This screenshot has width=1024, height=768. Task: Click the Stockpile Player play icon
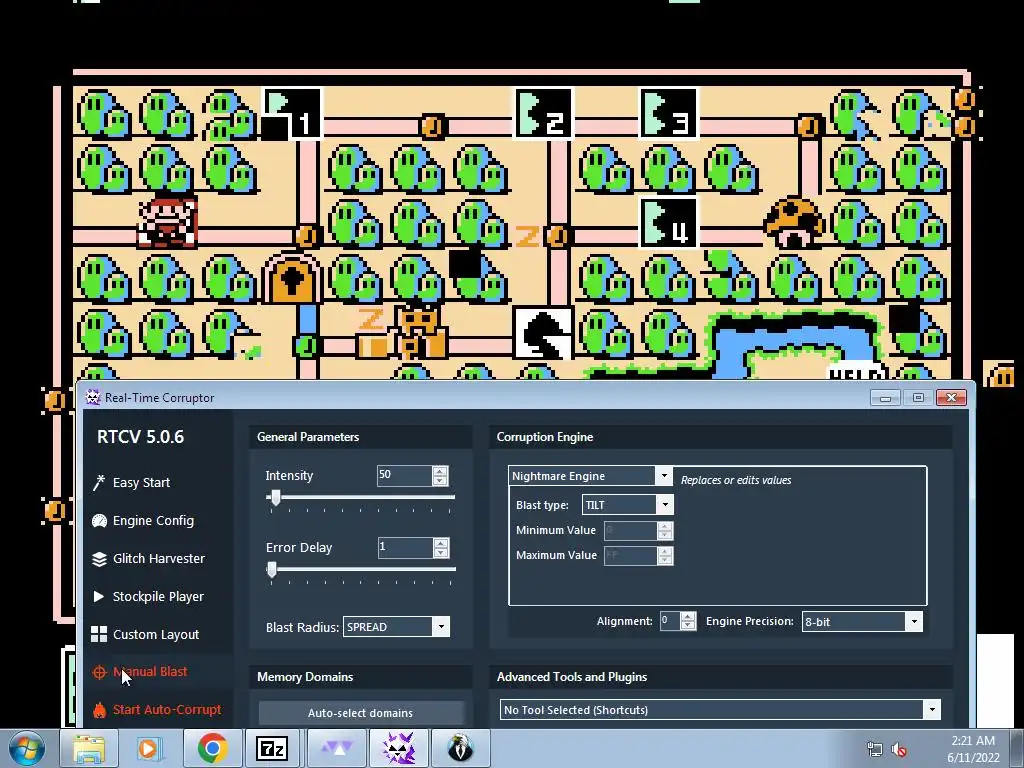point(99,596)
